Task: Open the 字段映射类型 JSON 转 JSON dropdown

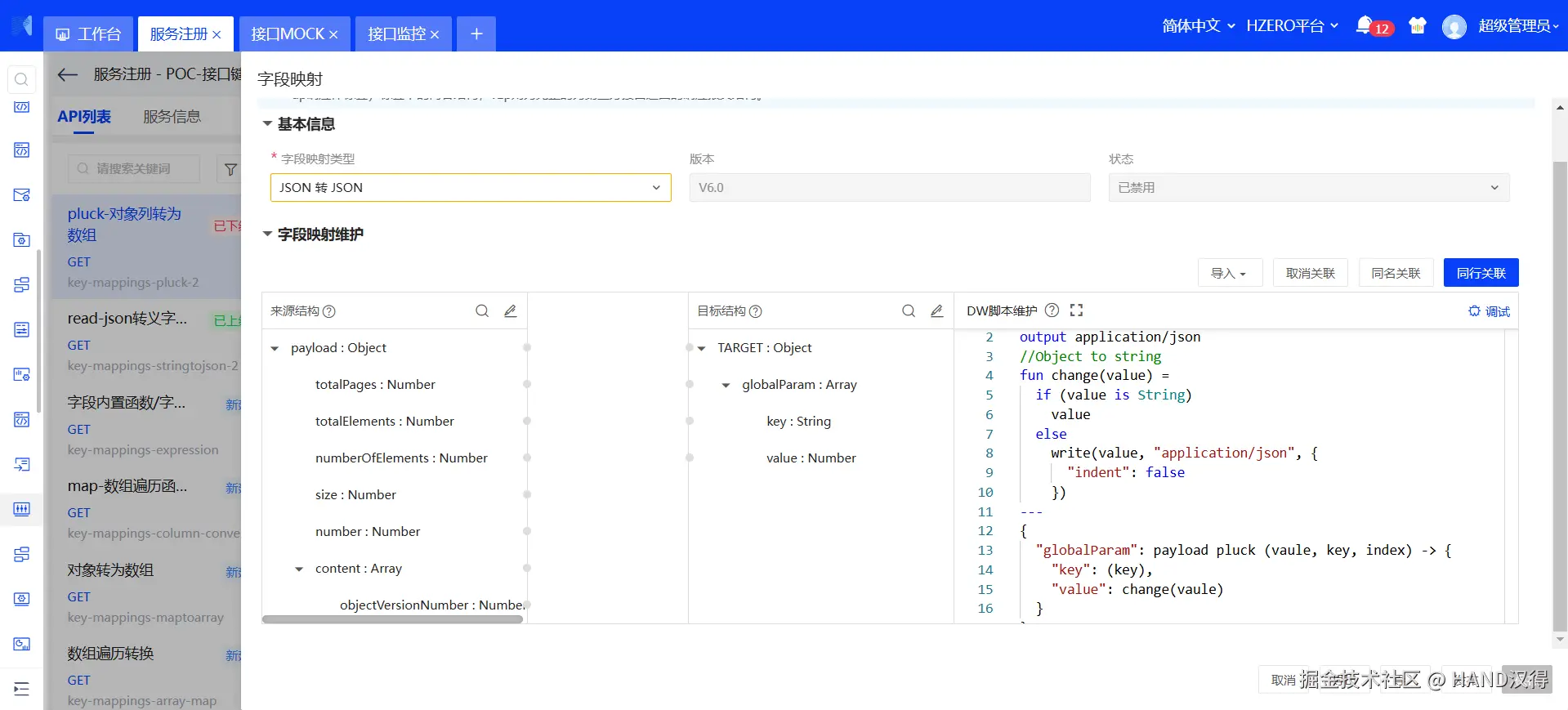Action: coord(471,188)
